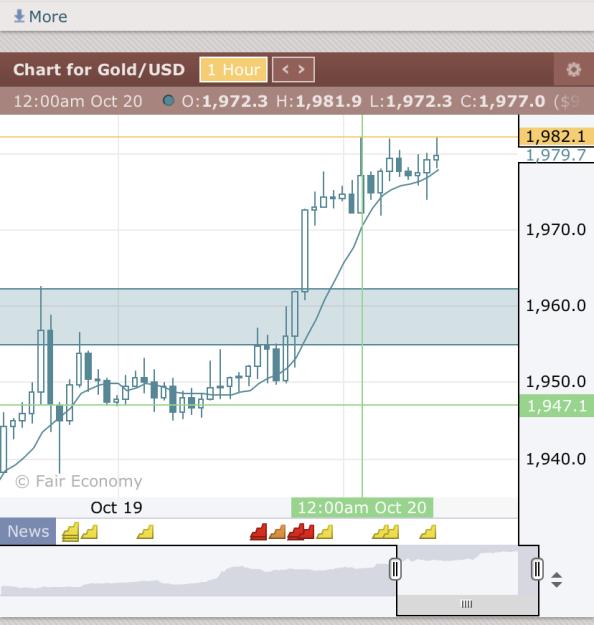594x625 pixels.
Task: Click the first yellow news folder icon
Action: click(71, 532)
